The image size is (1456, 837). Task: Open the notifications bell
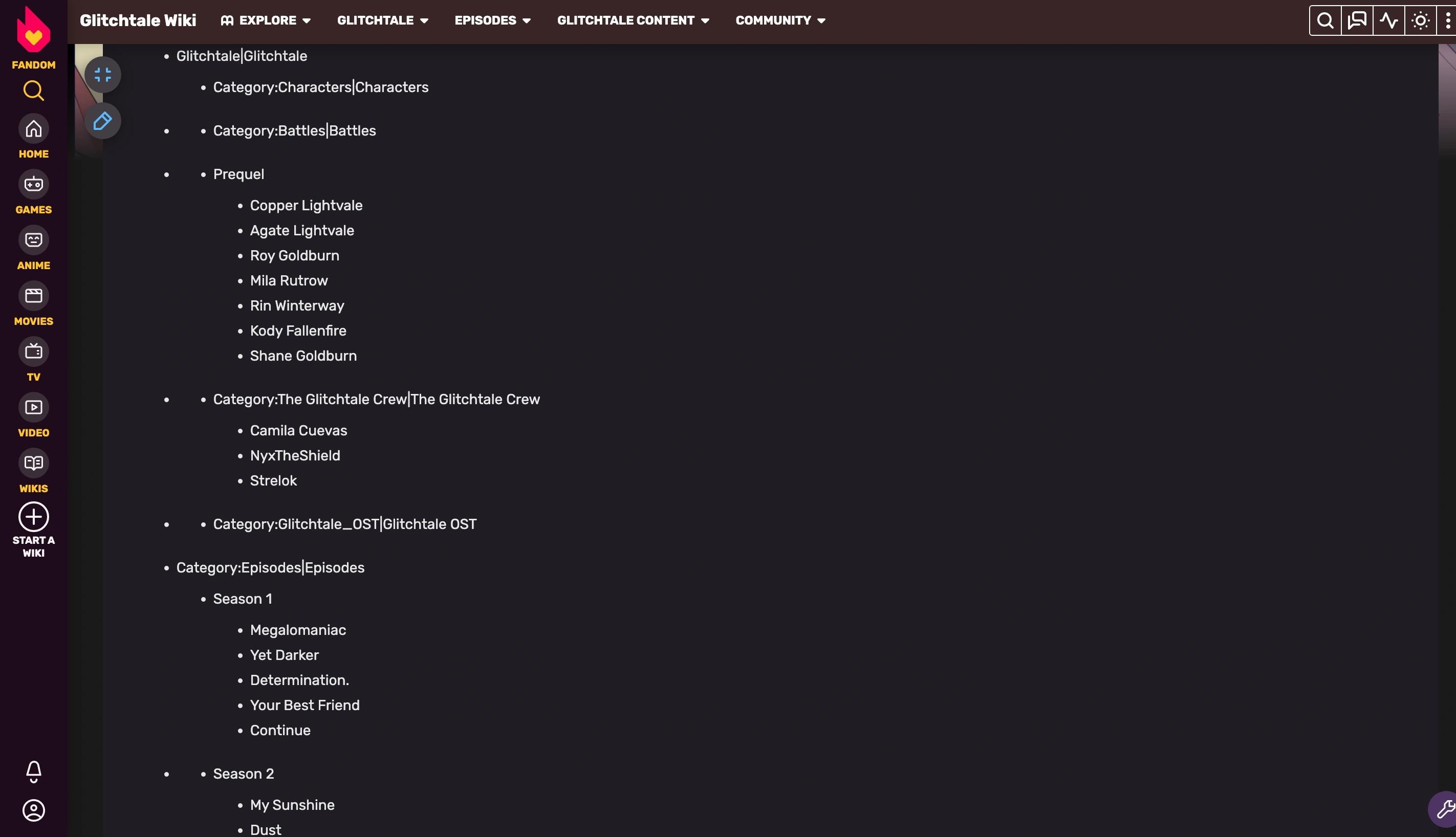click(33, 772)
